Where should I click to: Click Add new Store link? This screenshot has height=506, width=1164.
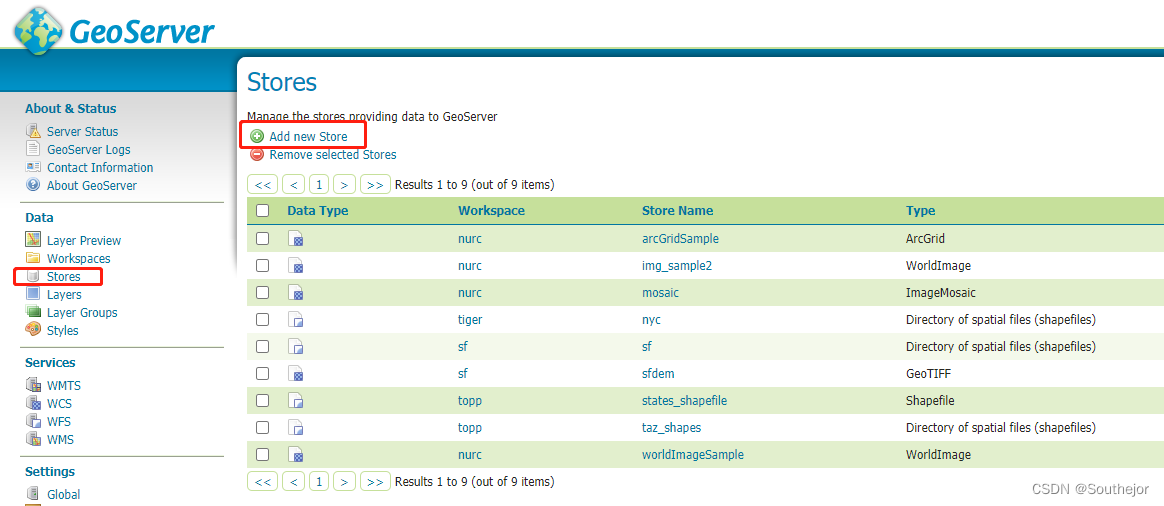click(x=308, y=137)
